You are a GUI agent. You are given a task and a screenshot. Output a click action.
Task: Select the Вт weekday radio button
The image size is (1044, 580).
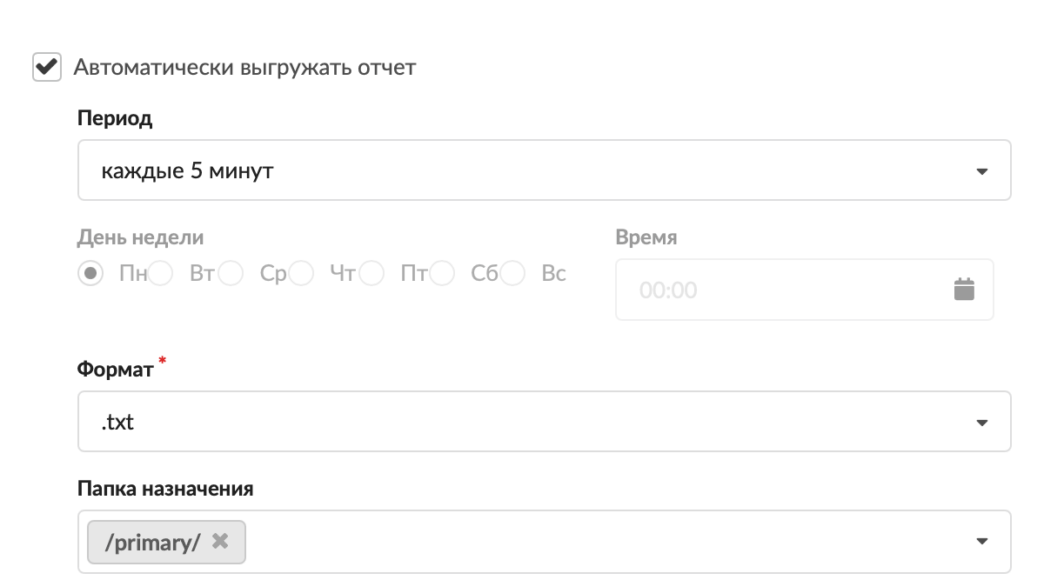click(x=162, y=274)
